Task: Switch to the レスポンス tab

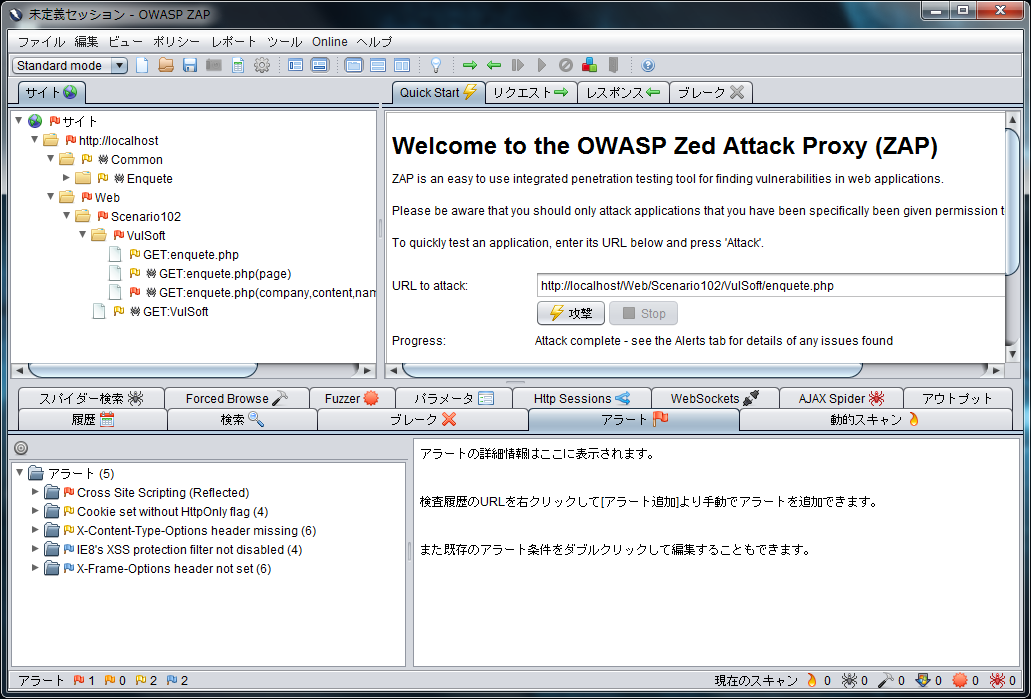Action: pos(623,92)
